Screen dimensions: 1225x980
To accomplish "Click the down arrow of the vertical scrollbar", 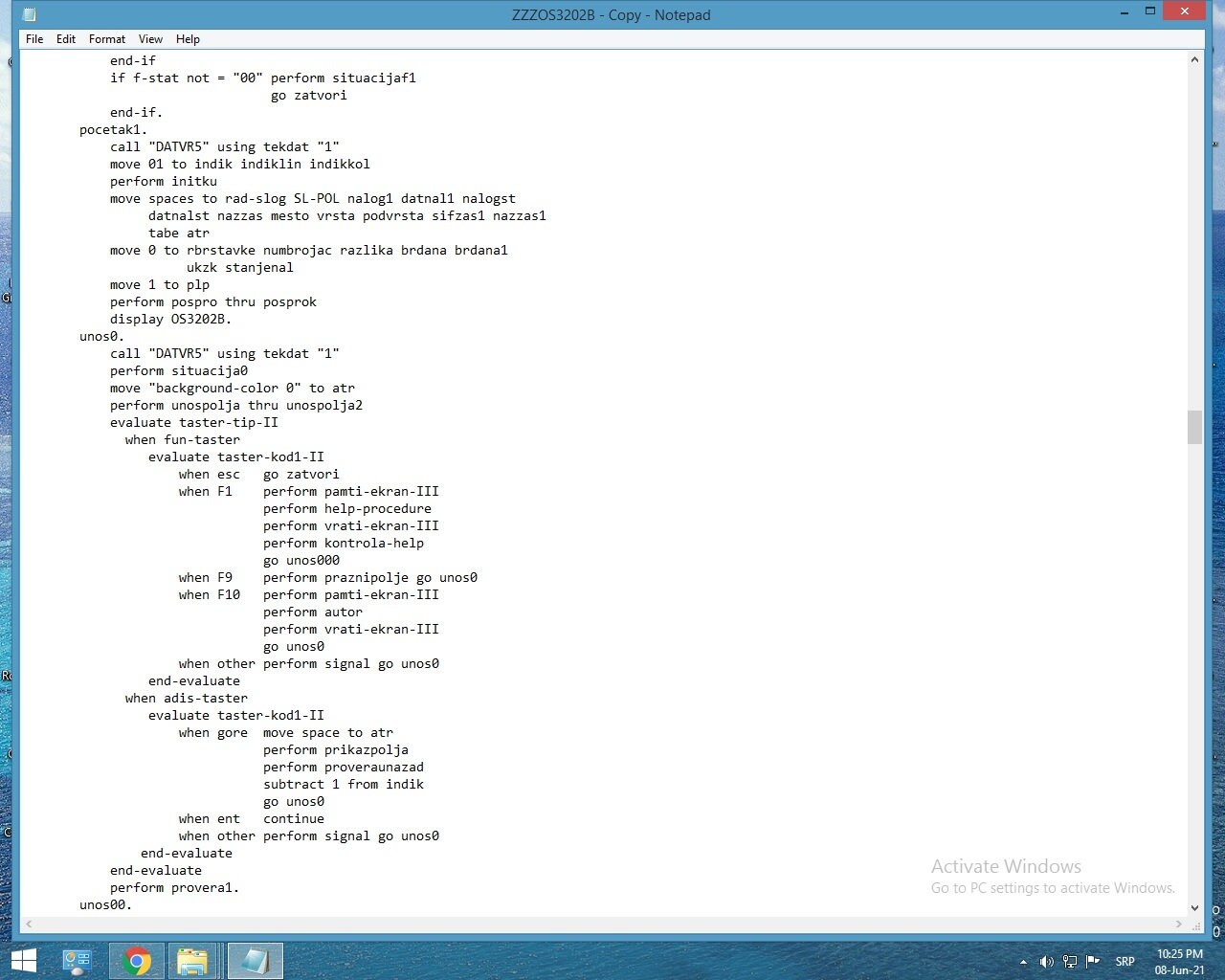I will pyautogui.click(x=1194, y=907).
